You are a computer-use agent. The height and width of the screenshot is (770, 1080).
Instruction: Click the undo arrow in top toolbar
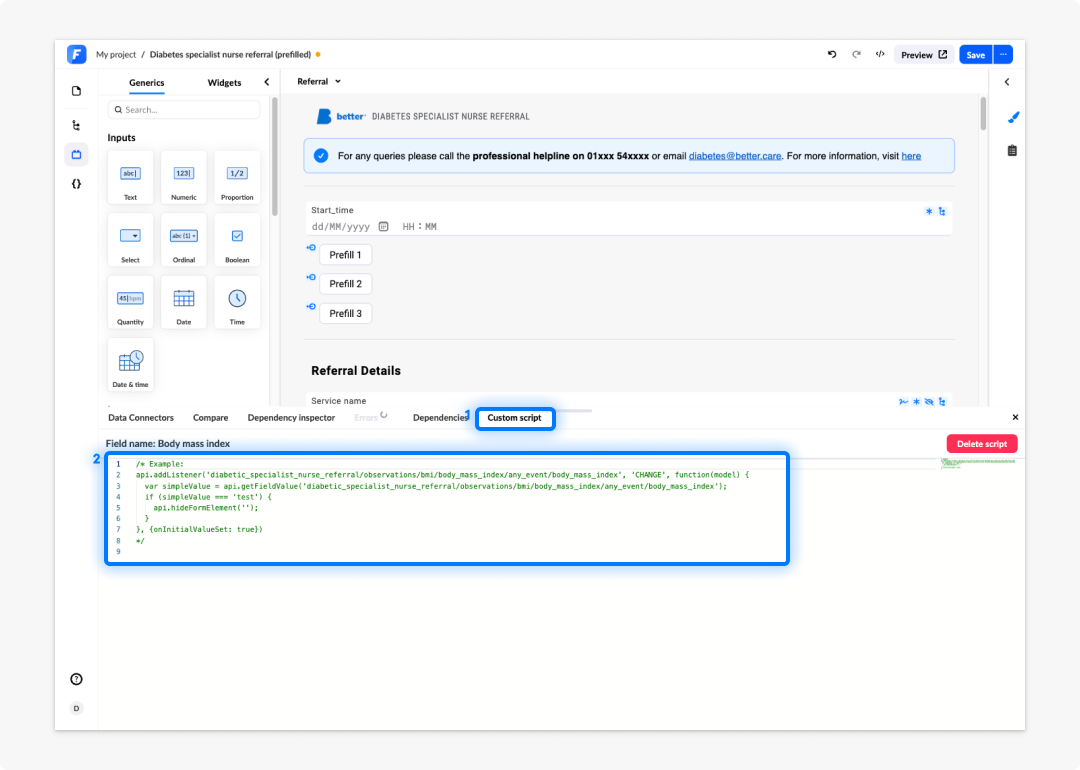[832, 54]
